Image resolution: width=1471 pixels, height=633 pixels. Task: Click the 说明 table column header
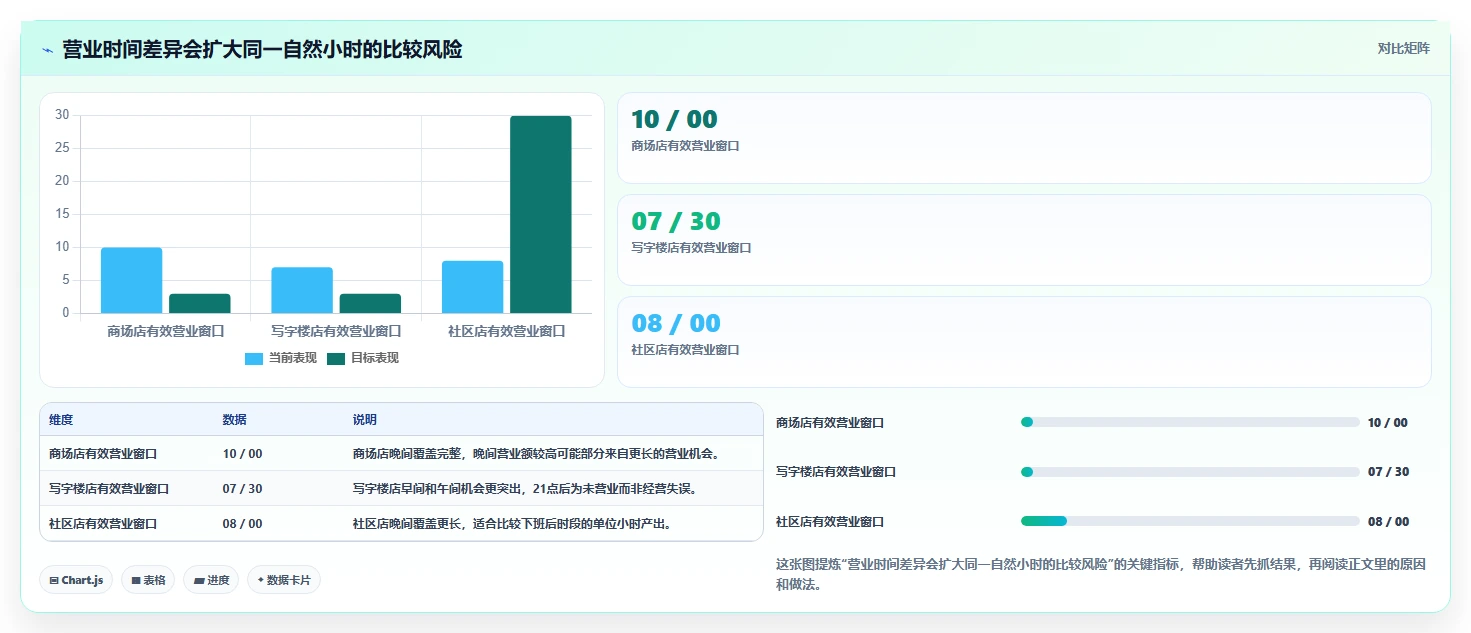(x=365, y=420)
